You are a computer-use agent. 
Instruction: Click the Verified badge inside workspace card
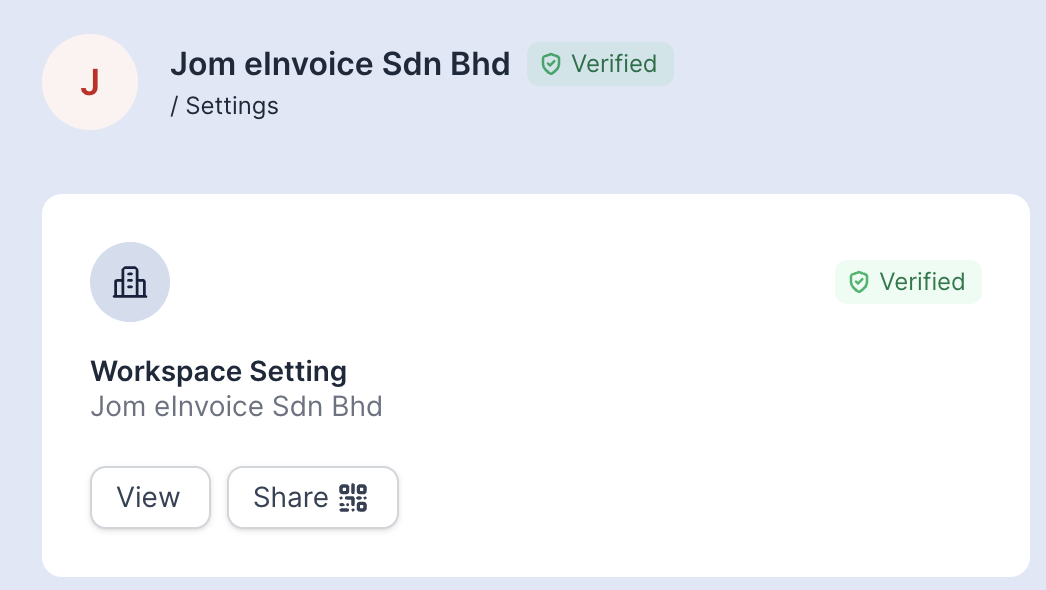(x=909, y=282)
